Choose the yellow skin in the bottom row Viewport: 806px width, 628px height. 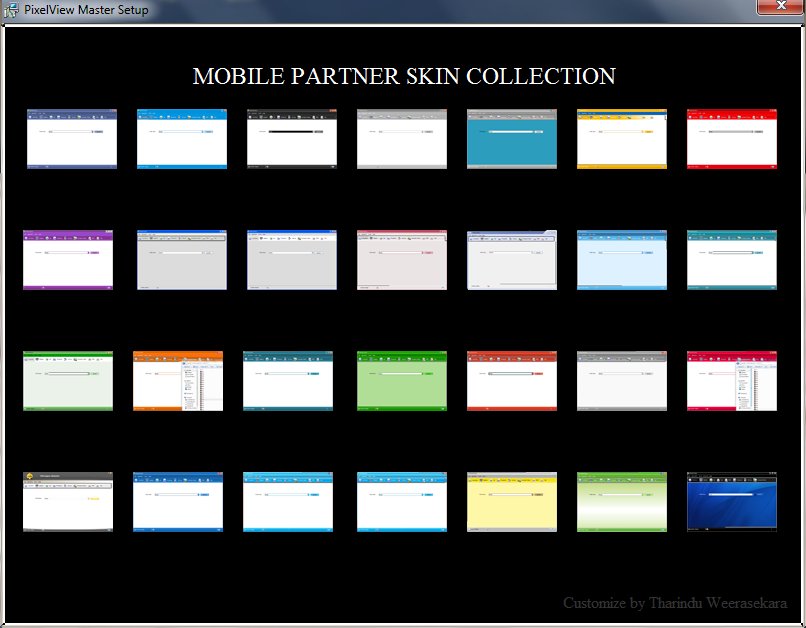click(511, 501)
